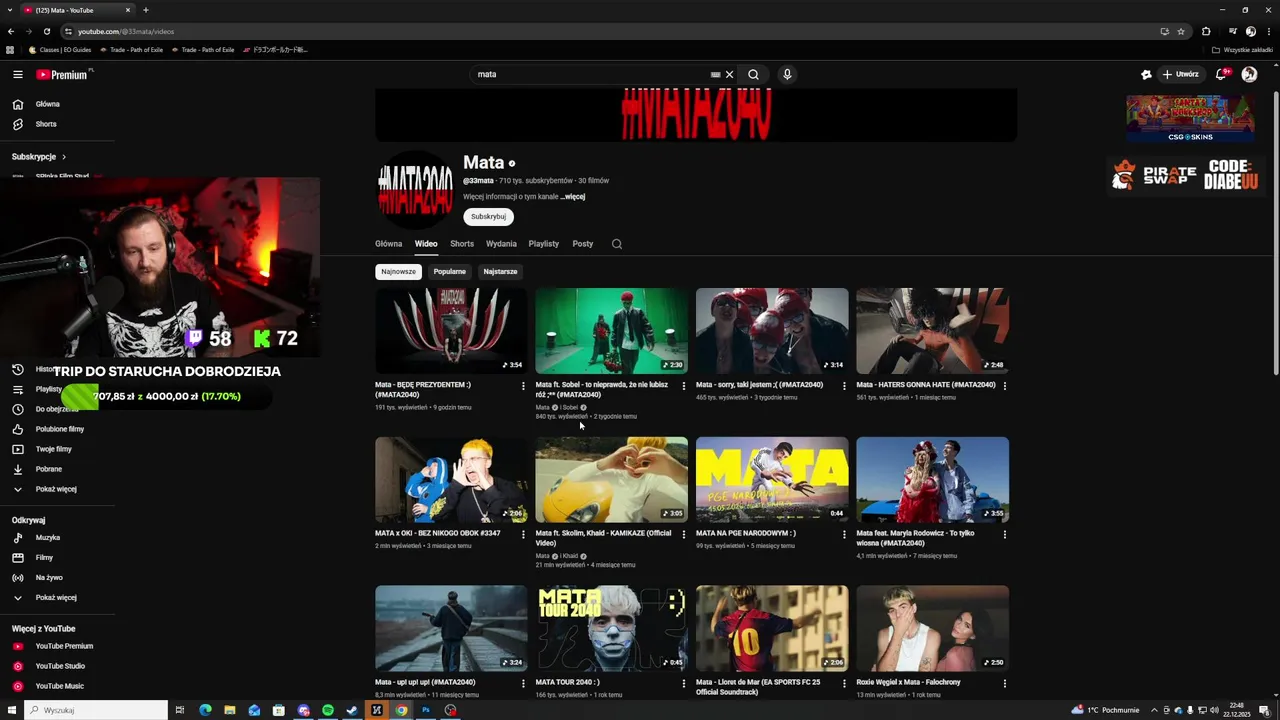Open options for MATA NA PGE NARODOWYM video

[x=844, y=534]
